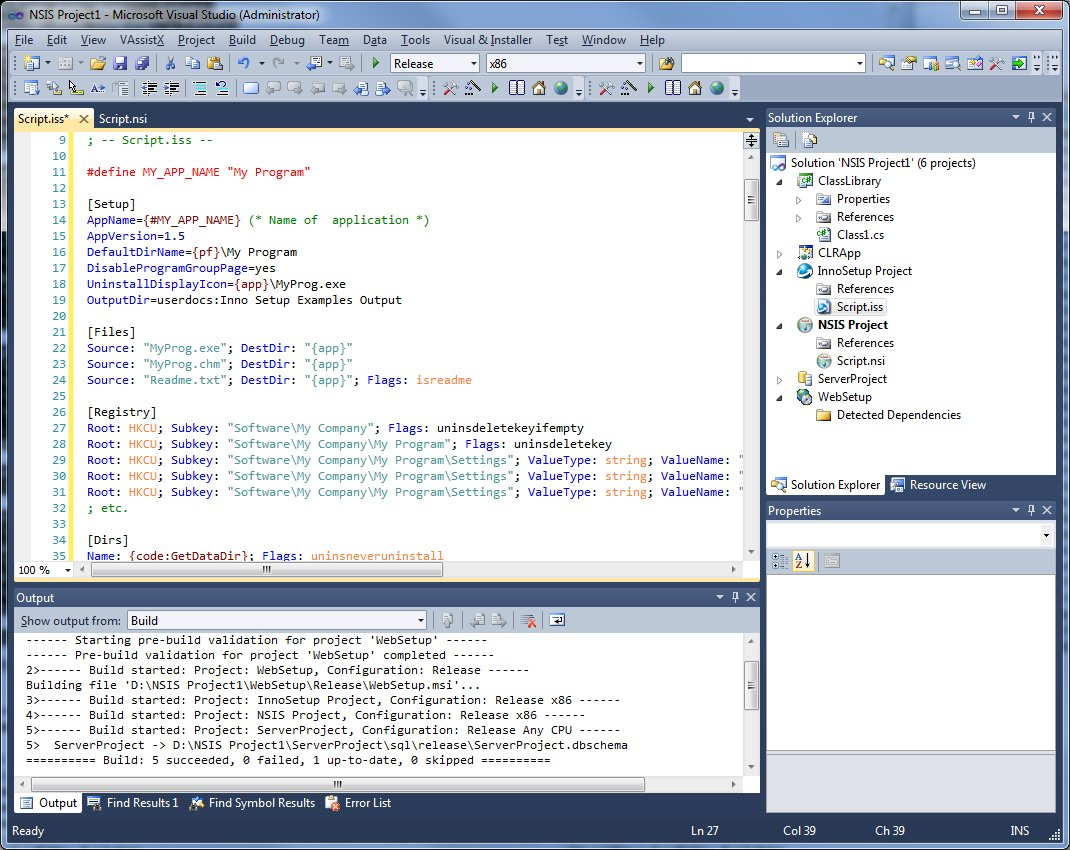
Task: Click the code editor vertical scrollbar thumb
Action: click(x=751, y=200)
